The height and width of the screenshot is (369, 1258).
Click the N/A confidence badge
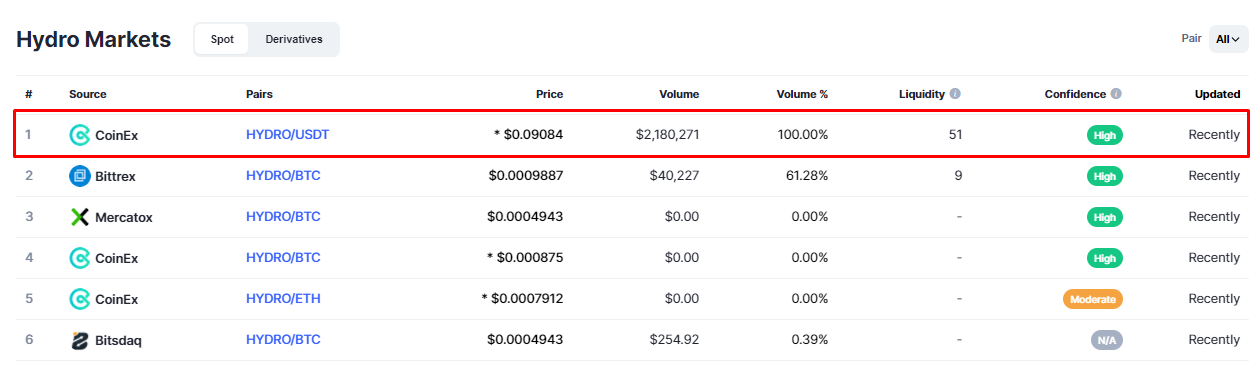coord(1107,340)
